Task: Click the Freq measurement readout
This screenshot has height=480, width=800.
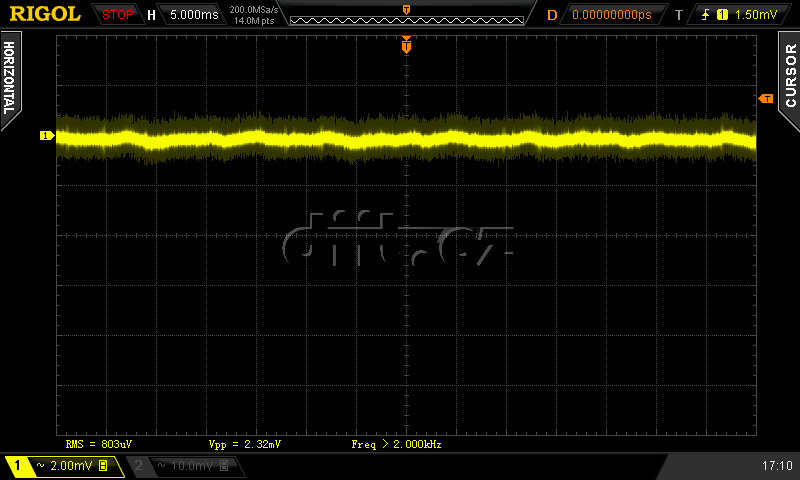Action: [396, 443]
